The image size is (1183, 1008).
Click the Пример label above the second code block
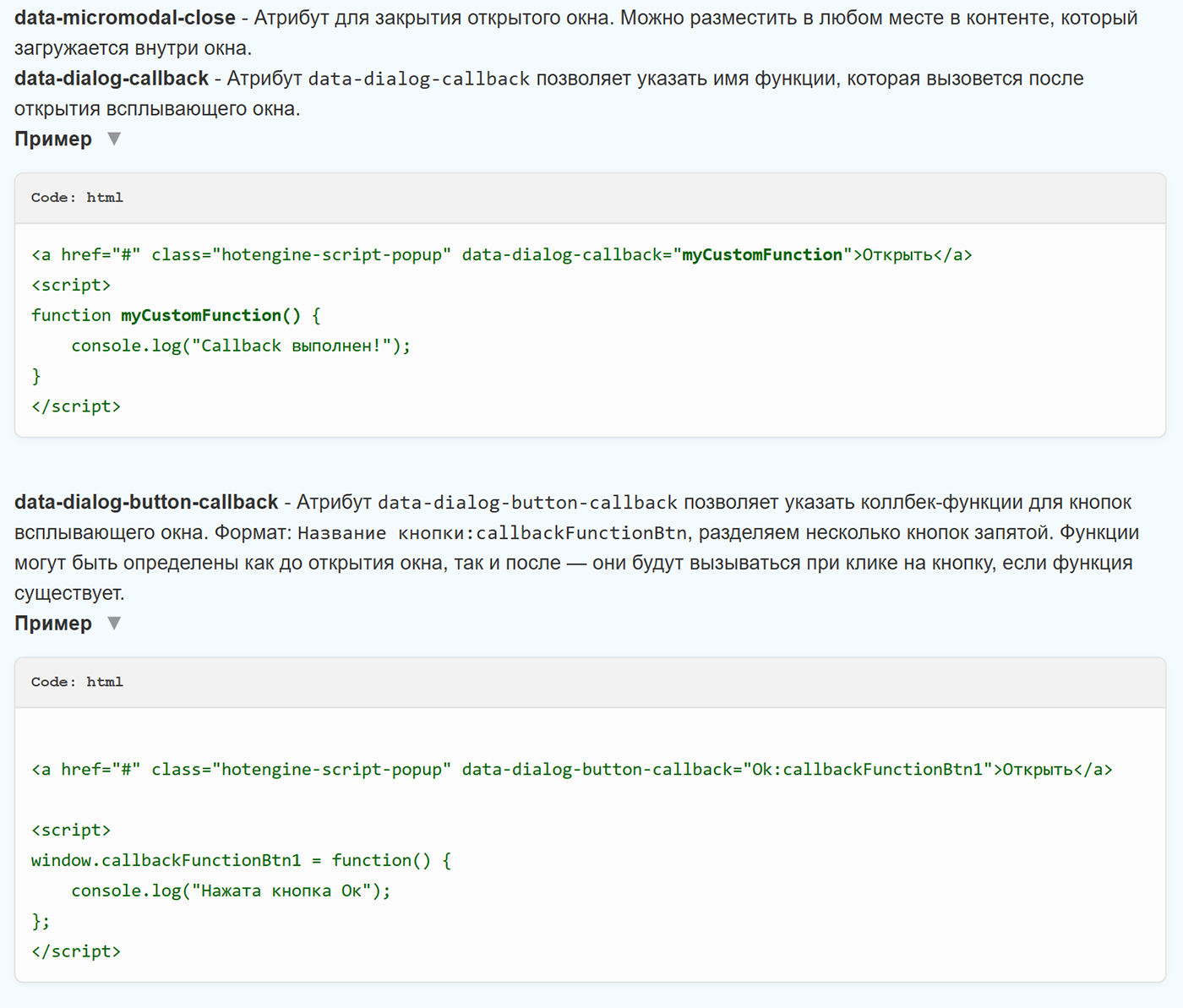coord(53,623)
